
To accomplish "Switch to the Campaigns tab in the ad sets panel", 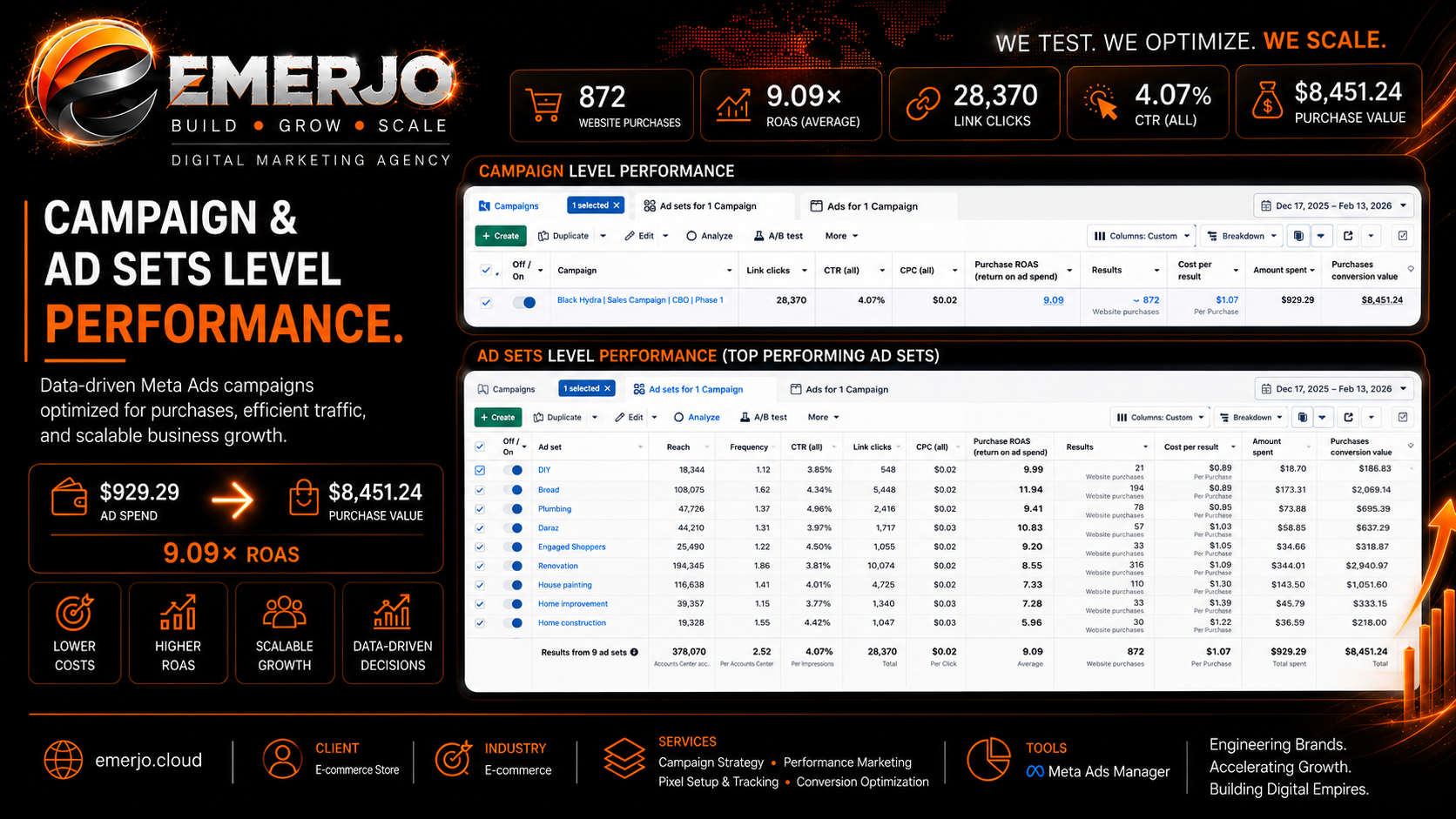I will coord(506,389).
